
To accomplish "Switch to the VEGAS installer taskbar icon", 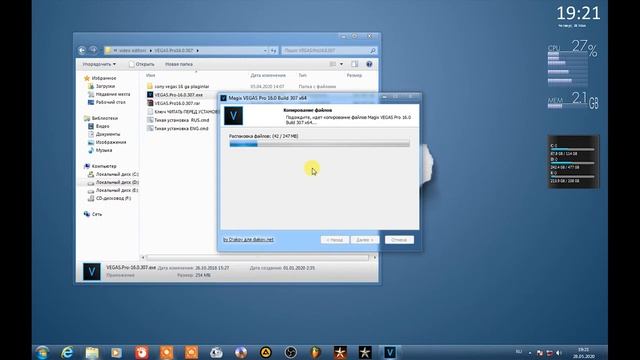I will [x=390, y=352].
